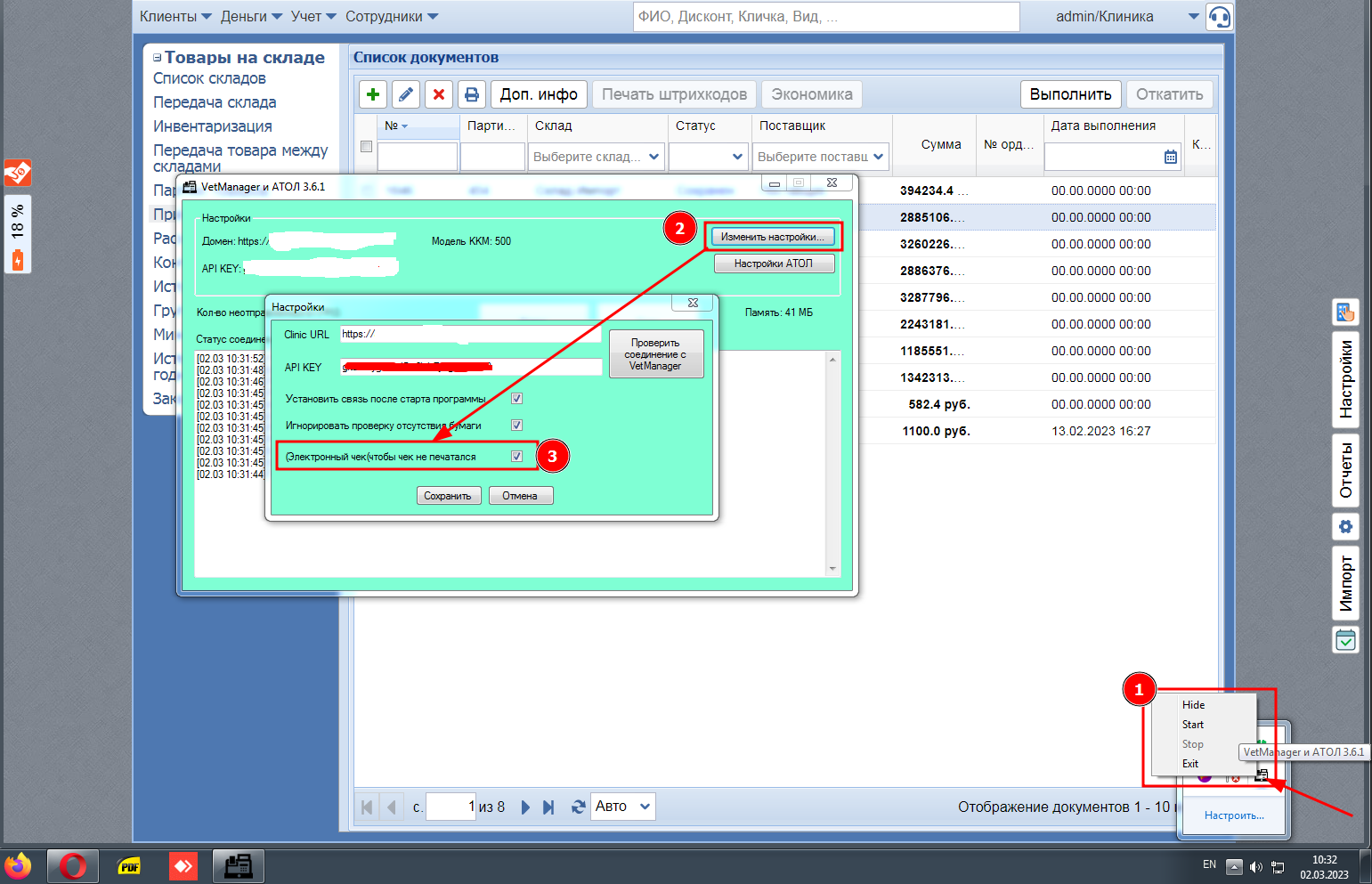Viewport: 1372px width, 884px height.
Task: Click the red X delete document icon
Action: coord(439,94)
